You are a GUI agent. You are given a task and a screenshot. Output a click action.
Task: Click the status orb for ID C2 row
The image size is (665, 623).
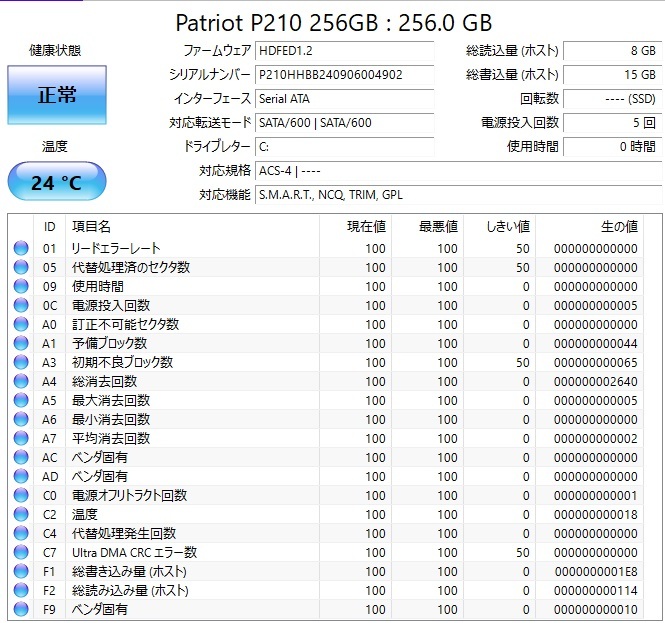(x=21, y=514)
